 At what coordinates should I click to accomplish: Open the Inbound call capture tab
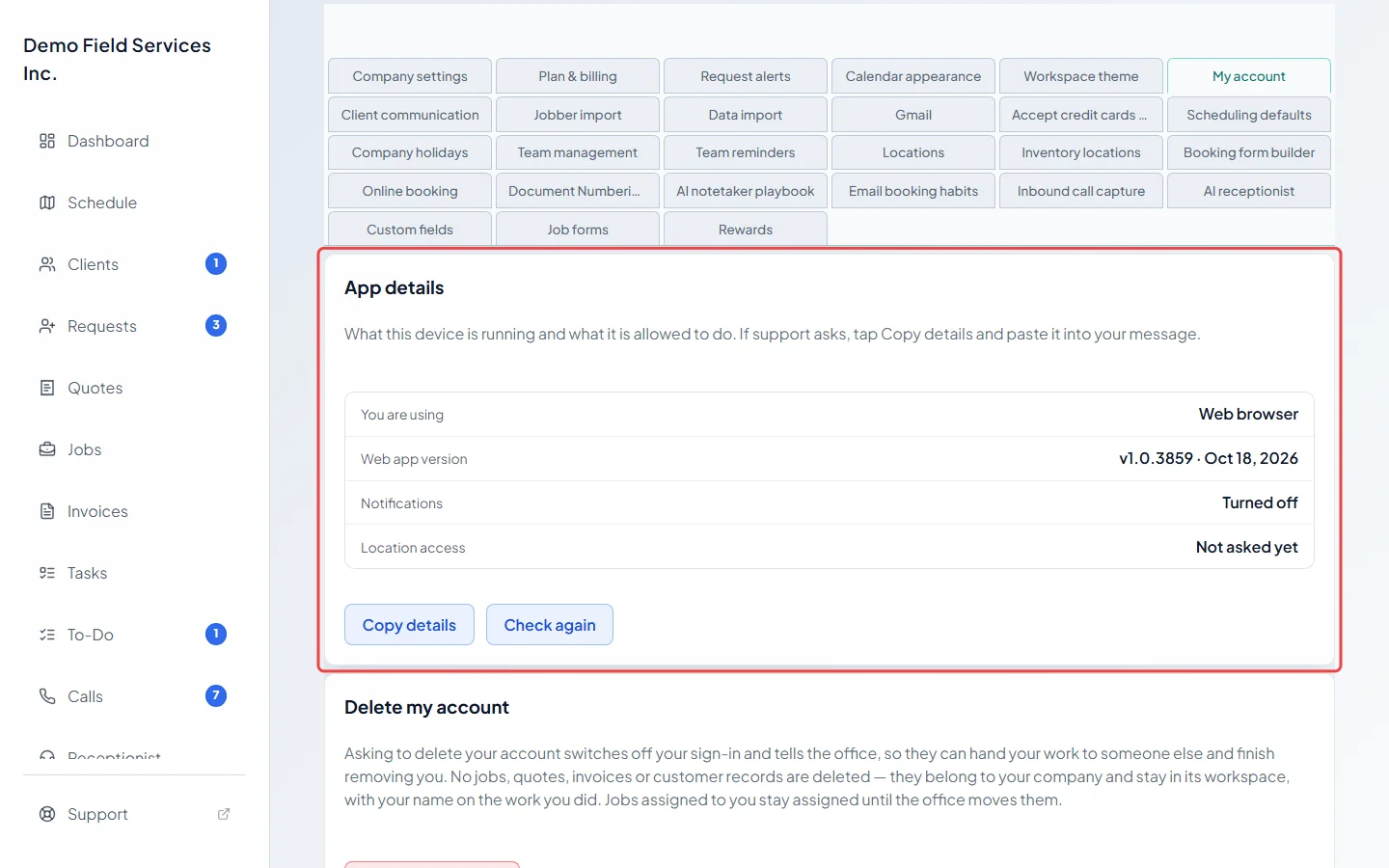pyautogui.click(x=1081, y=191)
